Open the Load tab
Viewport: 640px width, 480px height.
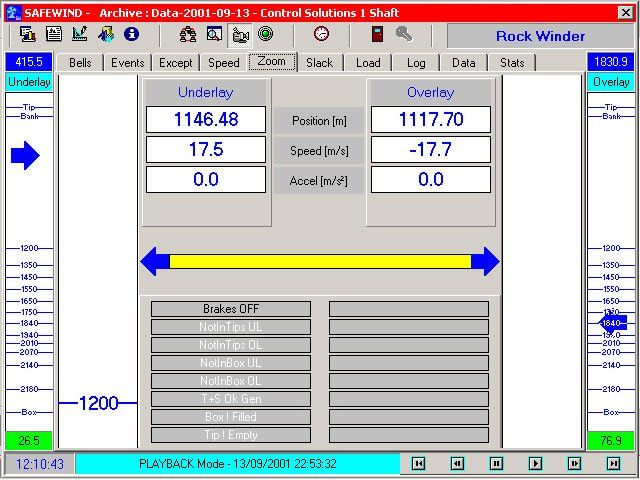tap(368, 63)
